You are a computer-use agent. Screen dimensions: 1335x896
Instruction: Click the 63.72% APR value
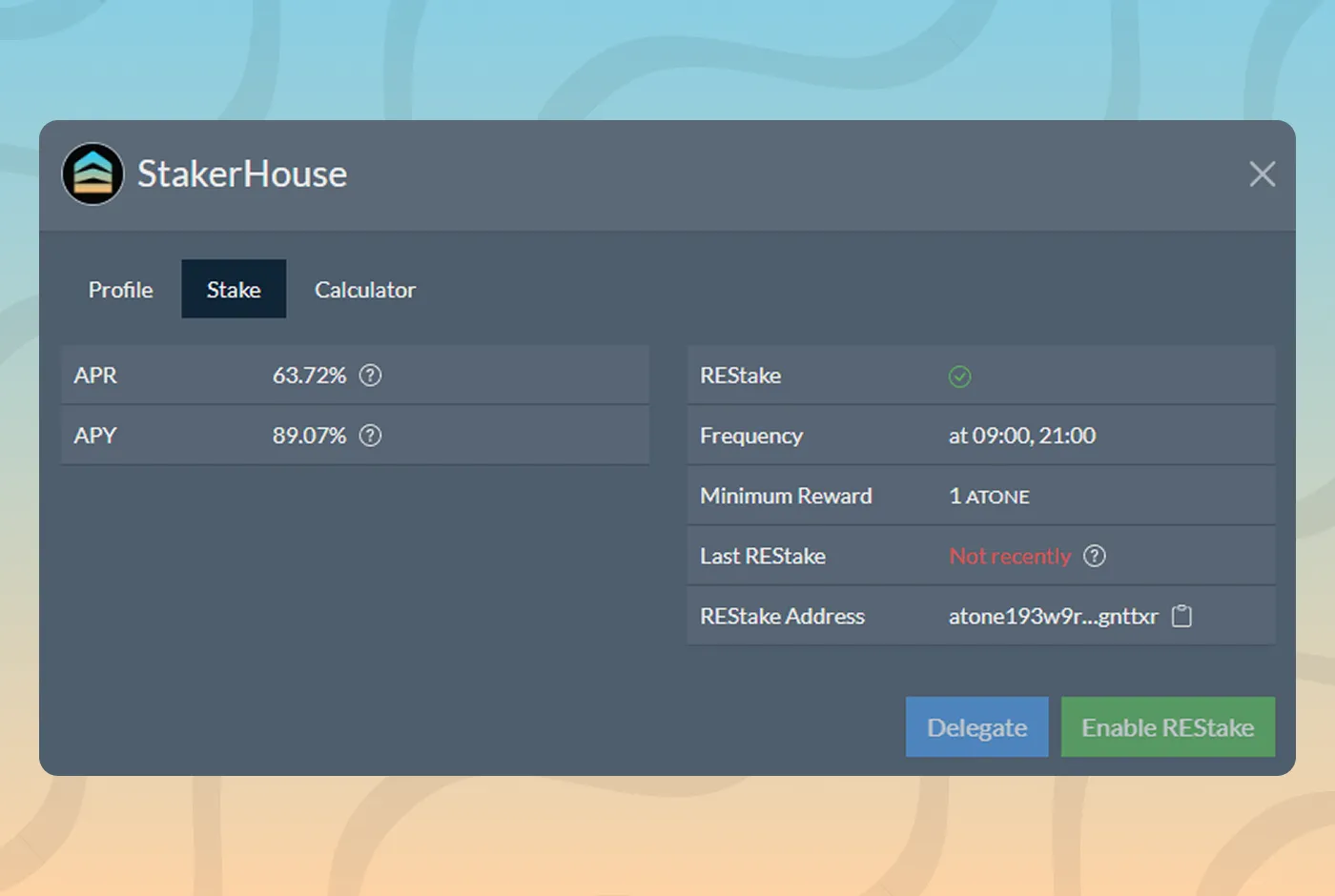309,376
